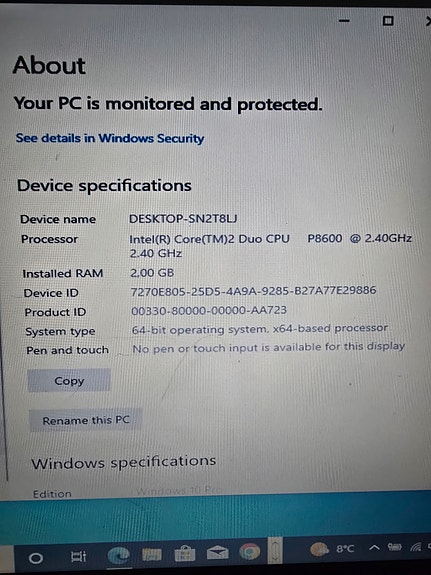Open Cortana circle on the taskbar
431x575 pixels.
click(36, 558)
